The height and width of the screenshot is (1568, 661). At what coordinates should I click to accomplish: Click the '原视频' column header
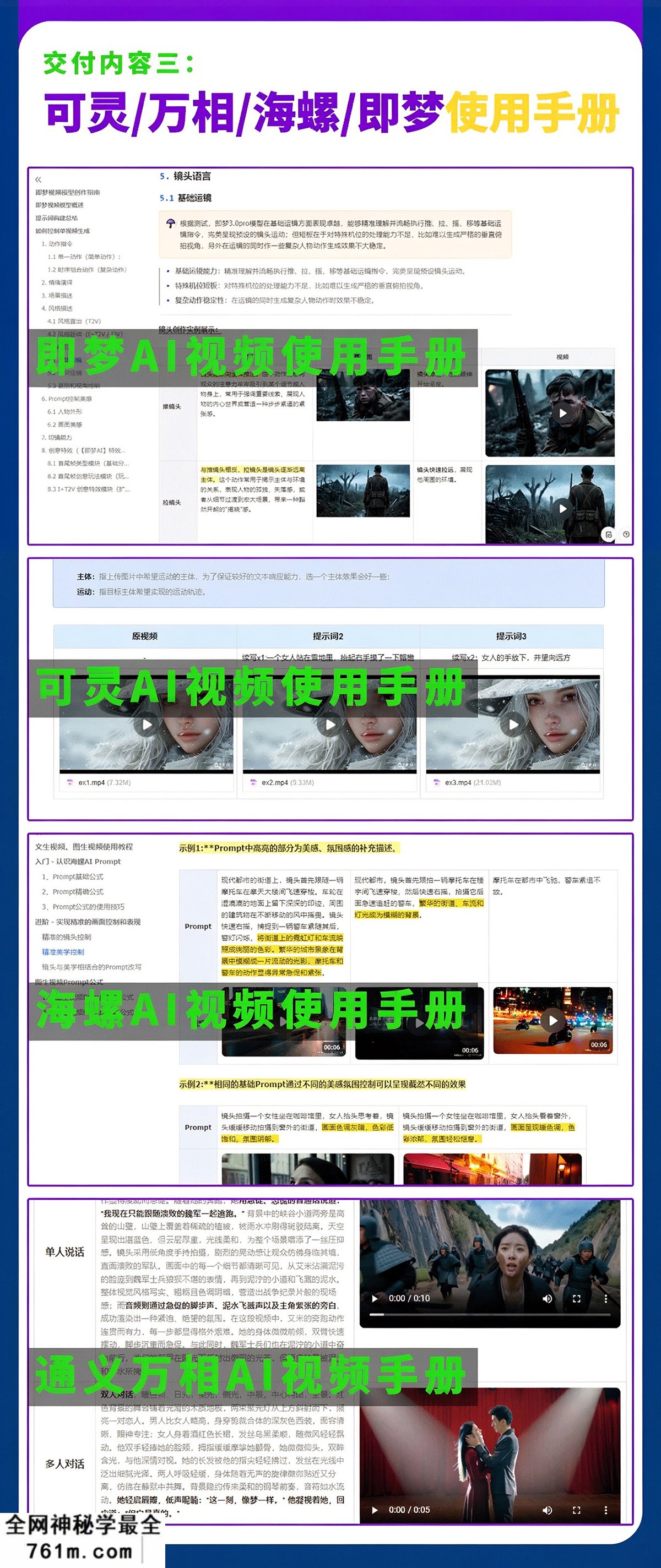pyautogui.click(x=144, y=636)
